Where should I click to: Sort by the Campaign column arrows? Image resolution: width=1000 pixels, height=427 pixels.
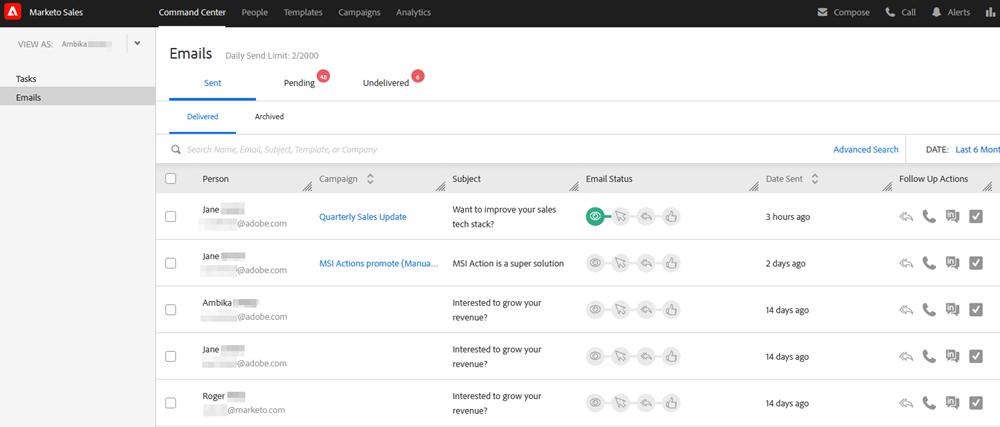370,179
